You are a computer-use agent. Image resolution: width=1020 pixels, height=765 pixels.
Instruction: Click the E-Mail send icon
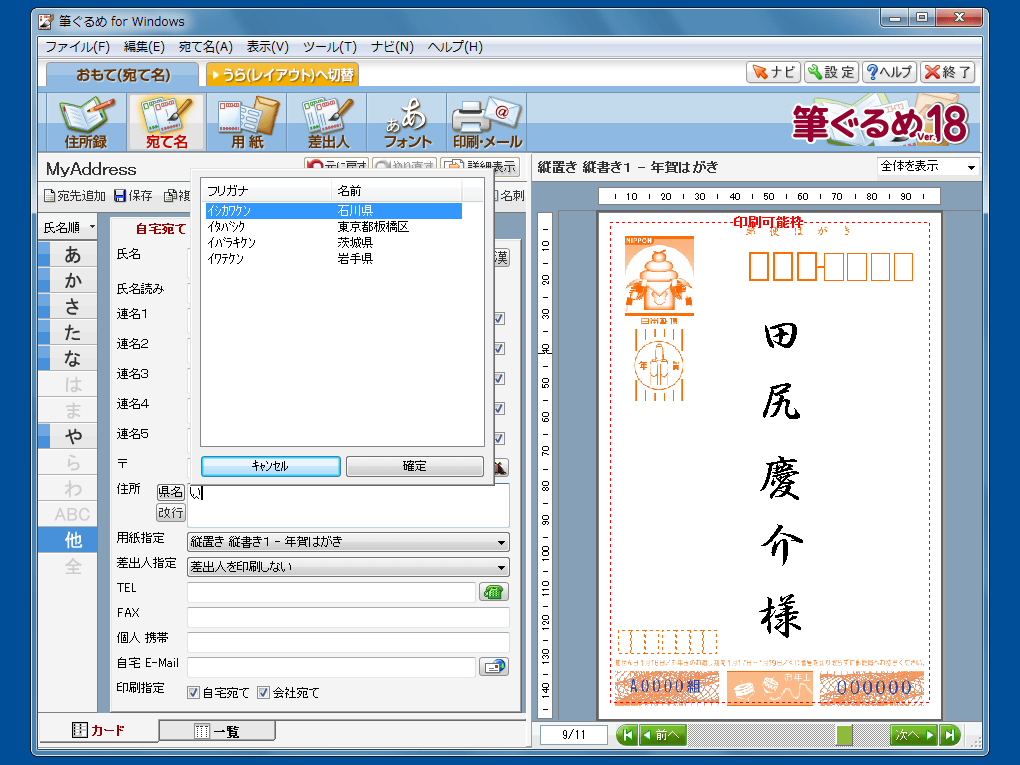pyautogui.click(x=494, y=667)
